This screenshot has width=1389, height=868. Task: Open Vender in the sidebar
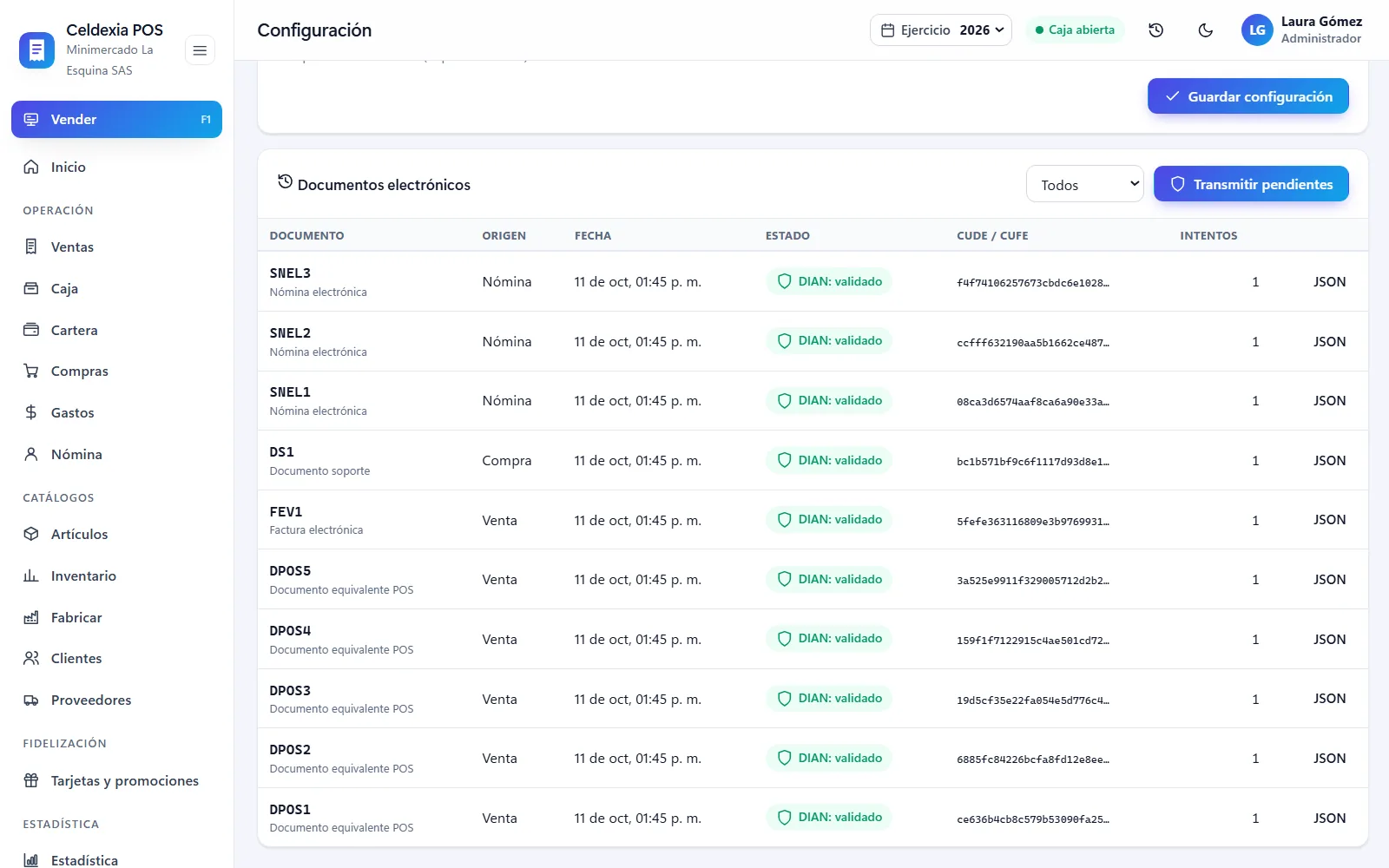(116, 120)
